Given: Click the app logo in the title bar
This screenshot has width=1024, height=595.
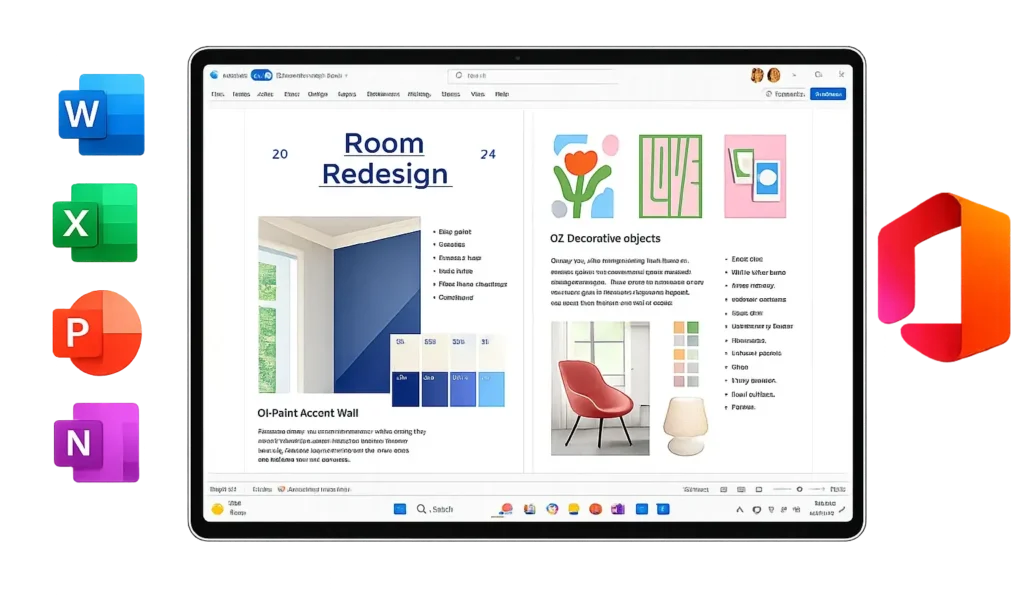Looking at the screenshot, I should (x=214, y=75).
